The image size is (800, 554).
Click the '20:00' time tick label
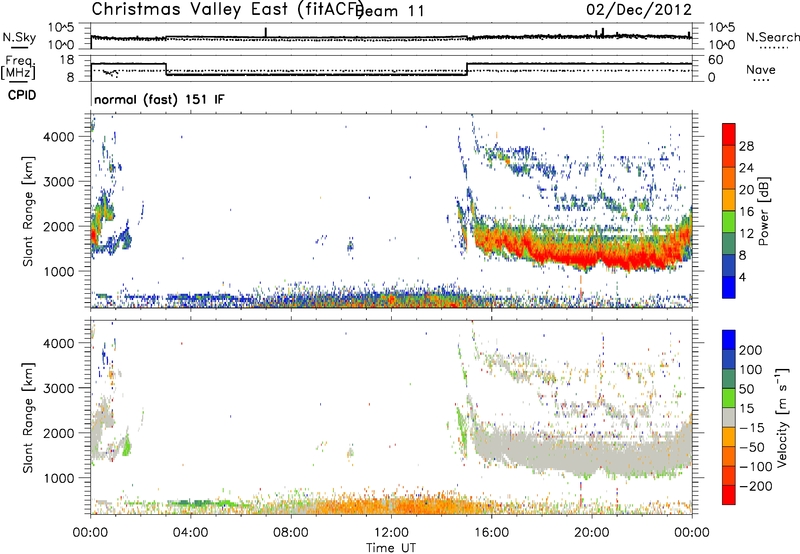point(591,533)
